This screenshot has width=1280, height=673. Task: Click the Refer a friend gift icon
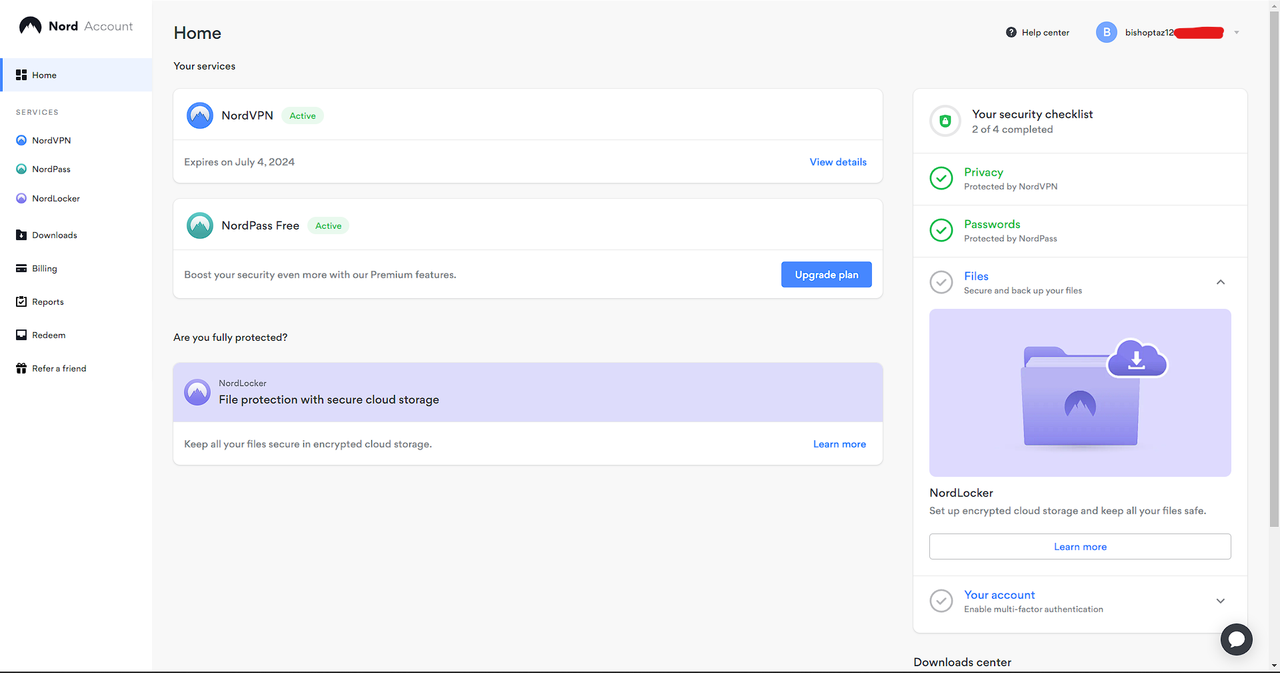21,368
